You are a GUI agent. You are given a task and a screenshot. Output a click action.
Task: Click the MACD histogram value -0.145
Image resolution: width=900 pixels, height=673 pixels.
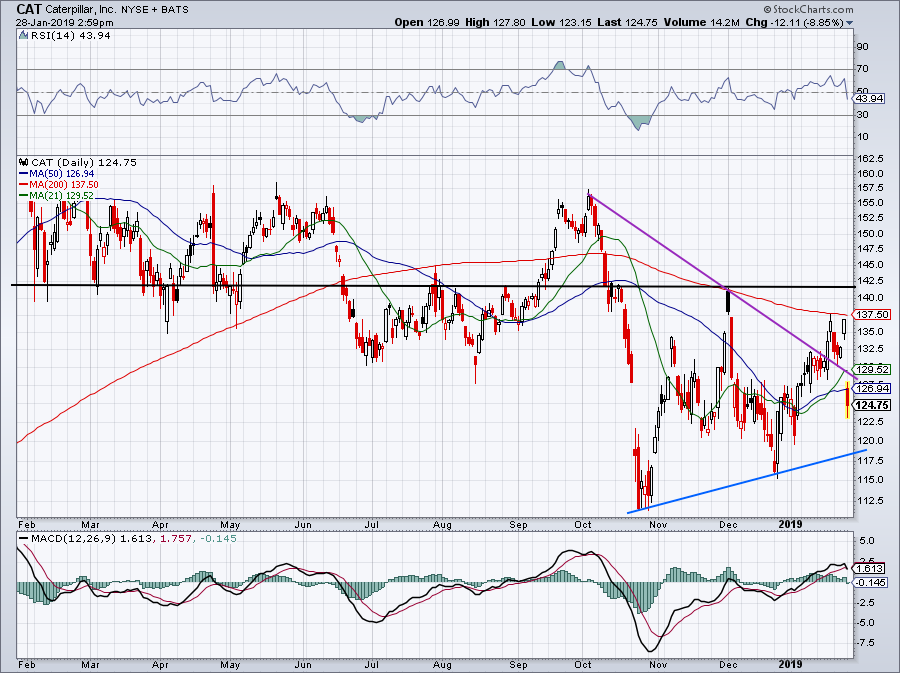[x=219, y=539]
